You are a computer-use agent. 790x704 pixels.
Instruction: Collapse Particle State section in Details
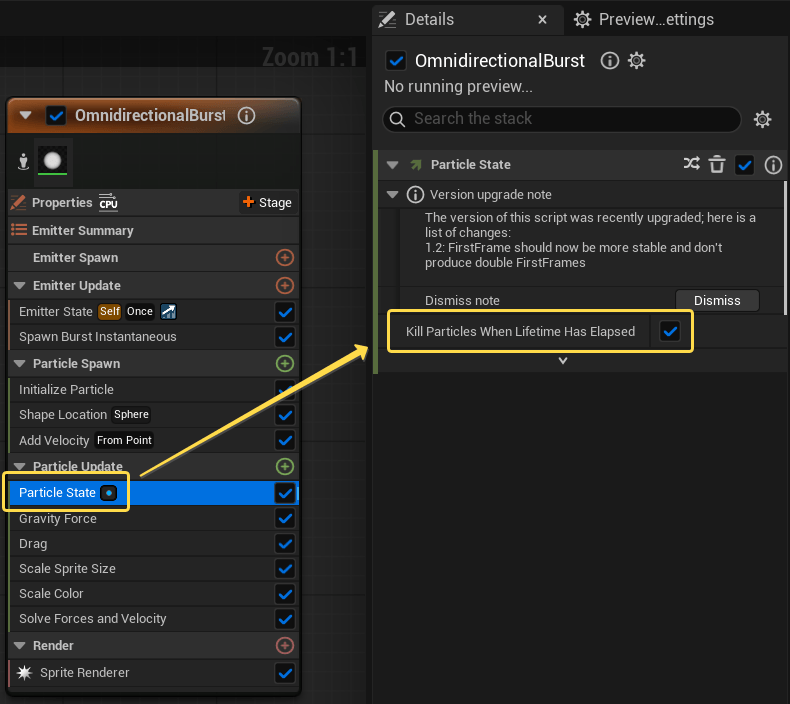click(x=392, y=165)
